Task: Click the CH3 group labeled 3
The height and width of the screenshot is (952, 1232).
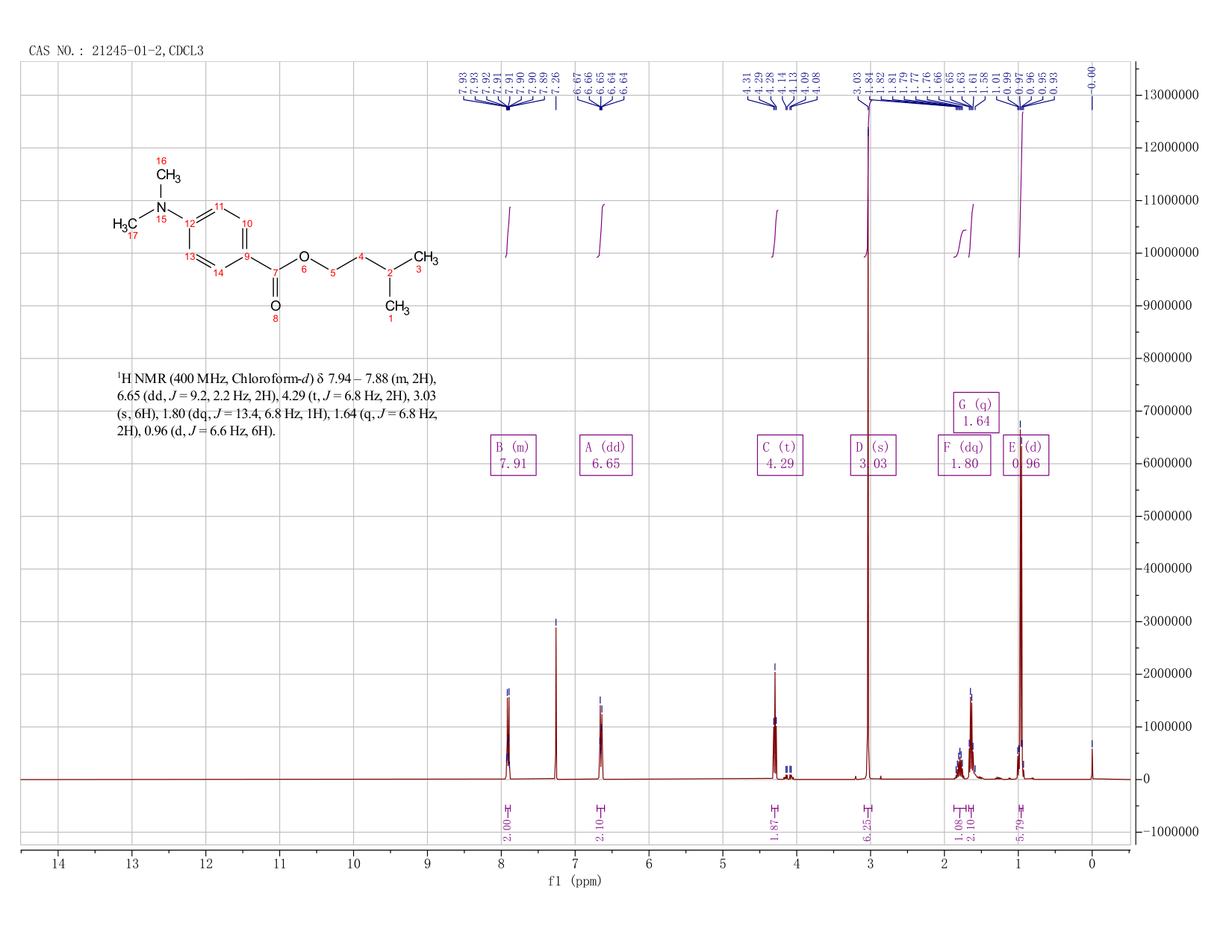Action: coord(426,258)
